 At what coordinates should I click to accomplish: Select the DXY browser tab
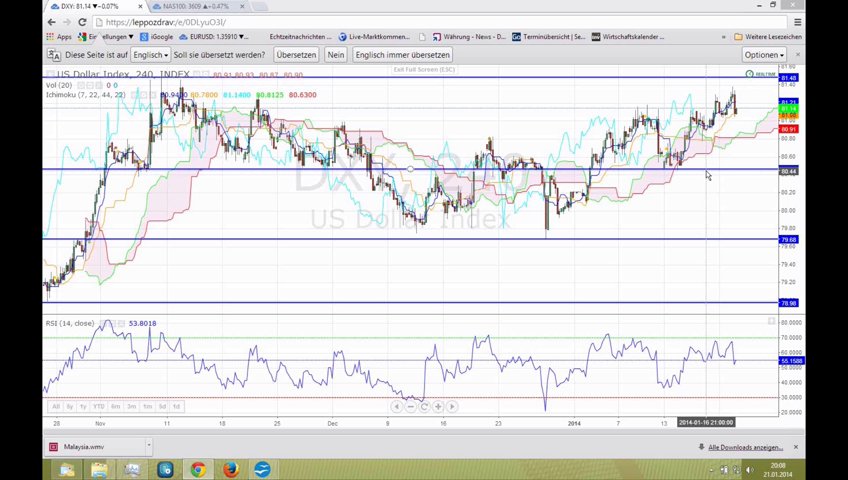pos(88,6)
